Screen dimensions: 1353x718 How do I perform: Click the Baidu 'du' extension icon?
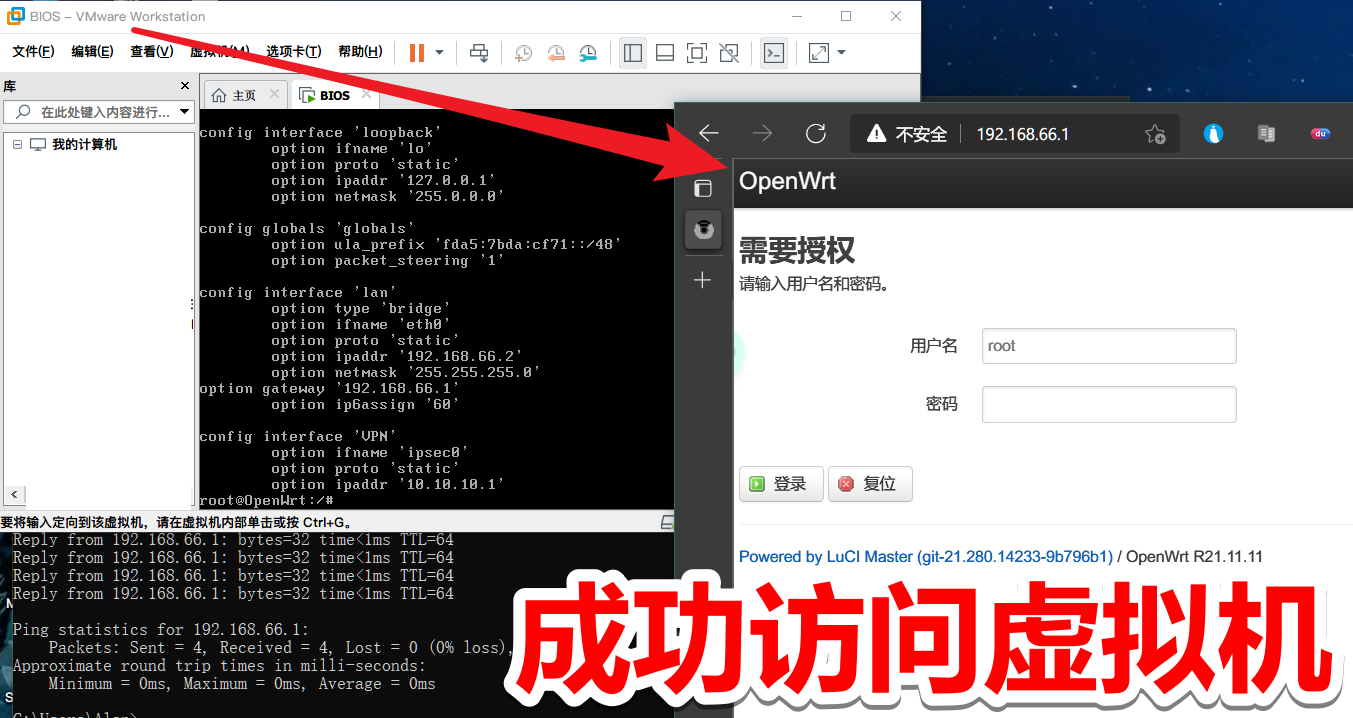point(1320,134)
